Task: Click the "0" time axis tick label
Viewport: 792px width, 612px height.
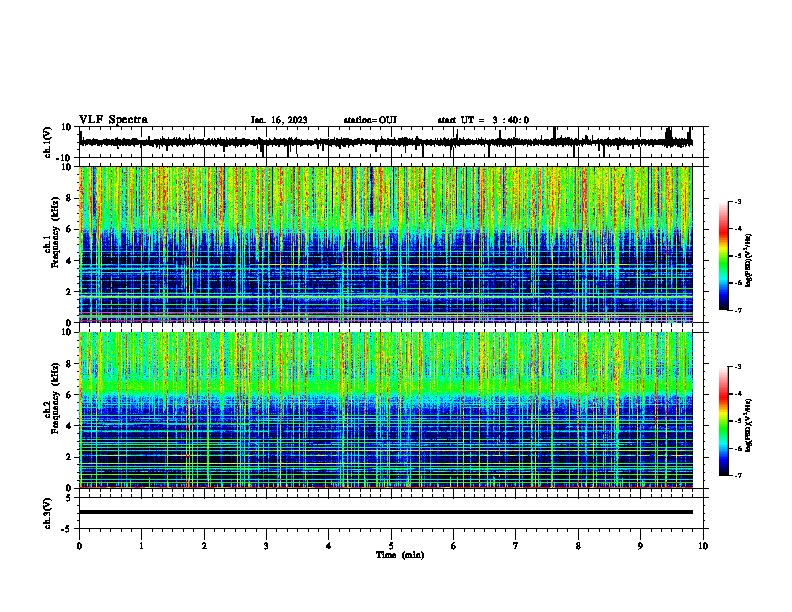Action: (79, 546)
